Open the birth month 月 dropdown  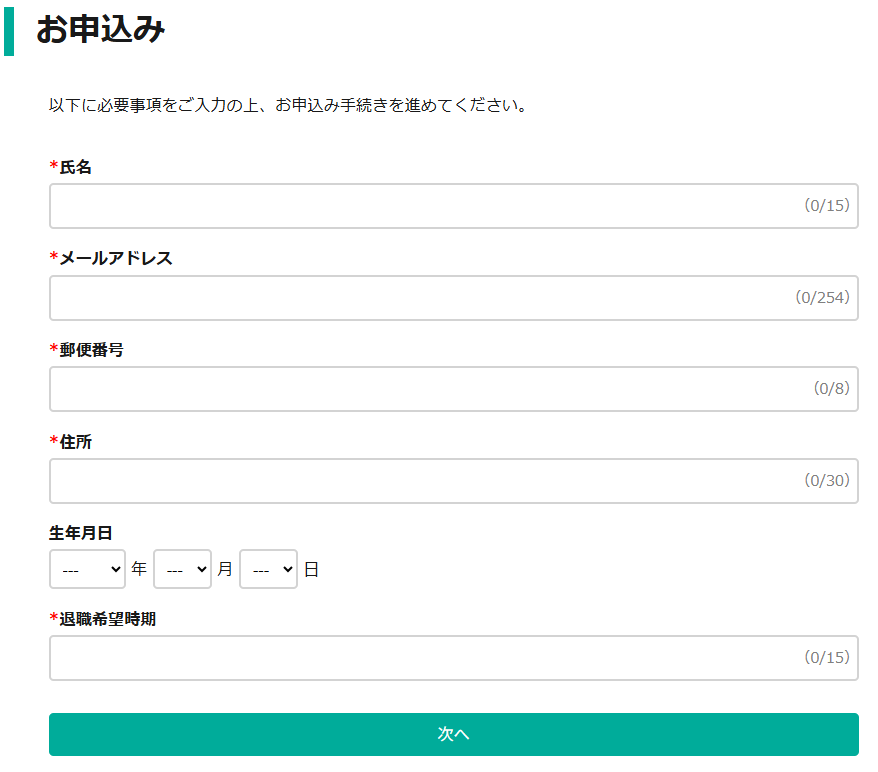183,569
